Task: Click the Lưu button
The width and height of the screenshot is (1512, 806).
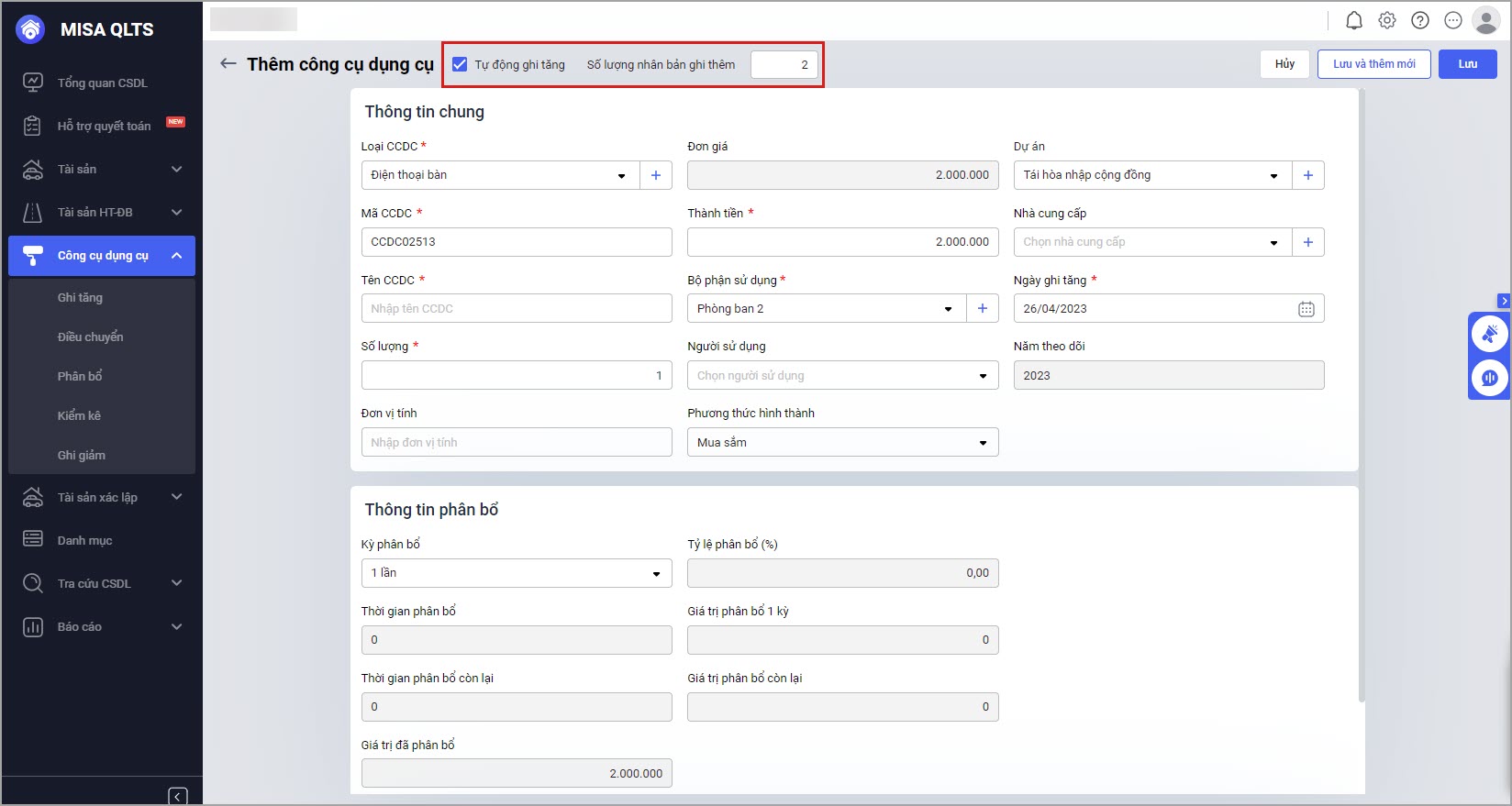Action: pyautogui.click(x=1467, y=64)
